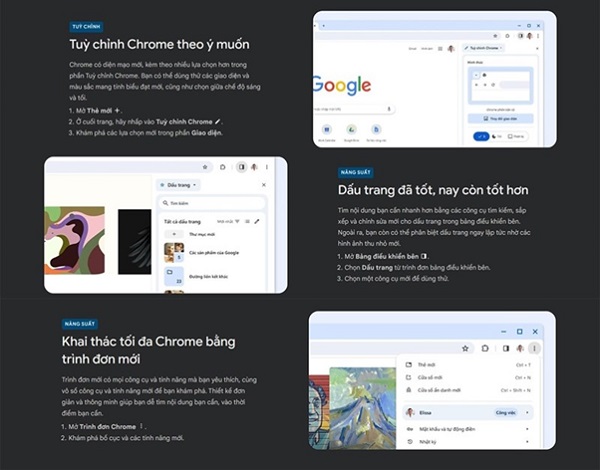The height and width of the screenshot is (470, 600).
Task: Click the Tìm kiếm bookmarks search field
Action: (x=212, y=203)
